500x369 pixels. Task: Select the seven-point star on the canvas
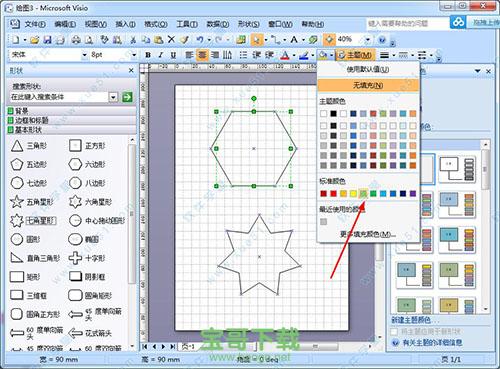pos(259,256)
